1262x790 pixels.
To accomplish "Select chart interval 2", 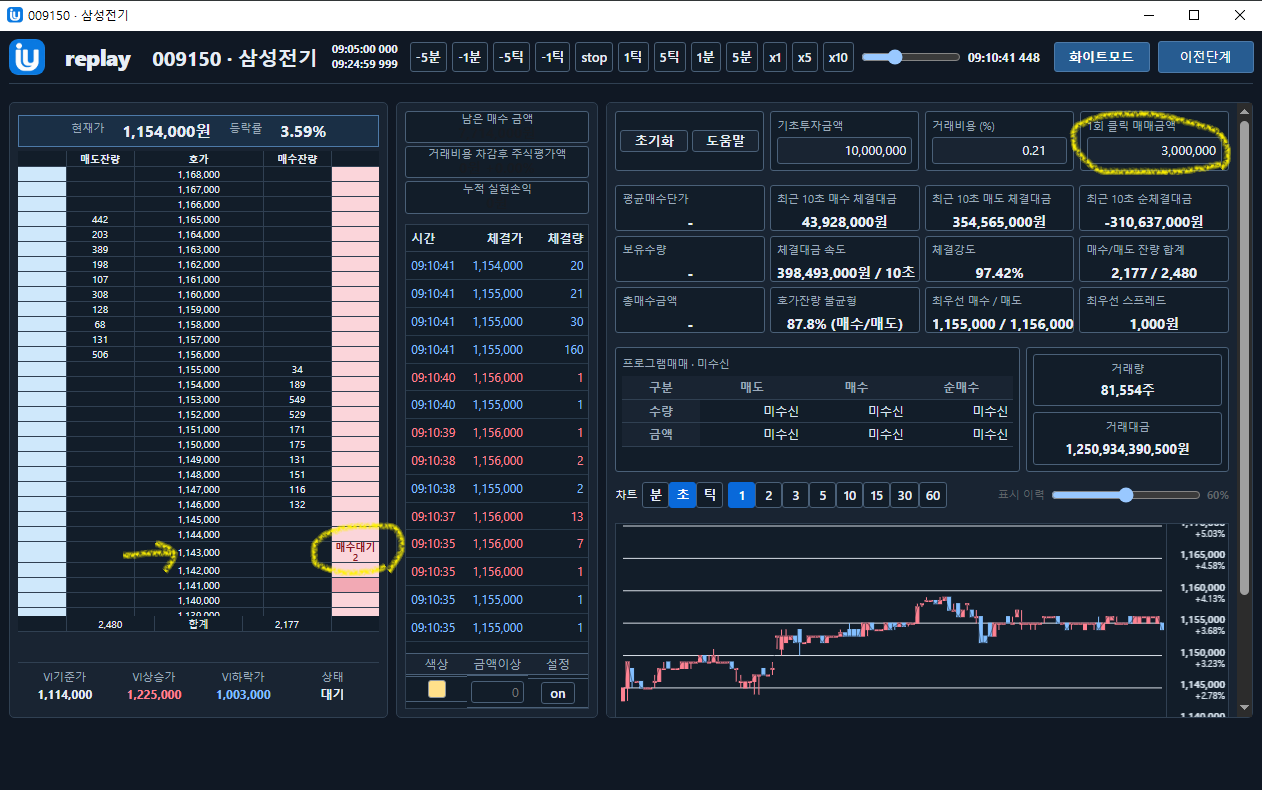I will [769, 495].
